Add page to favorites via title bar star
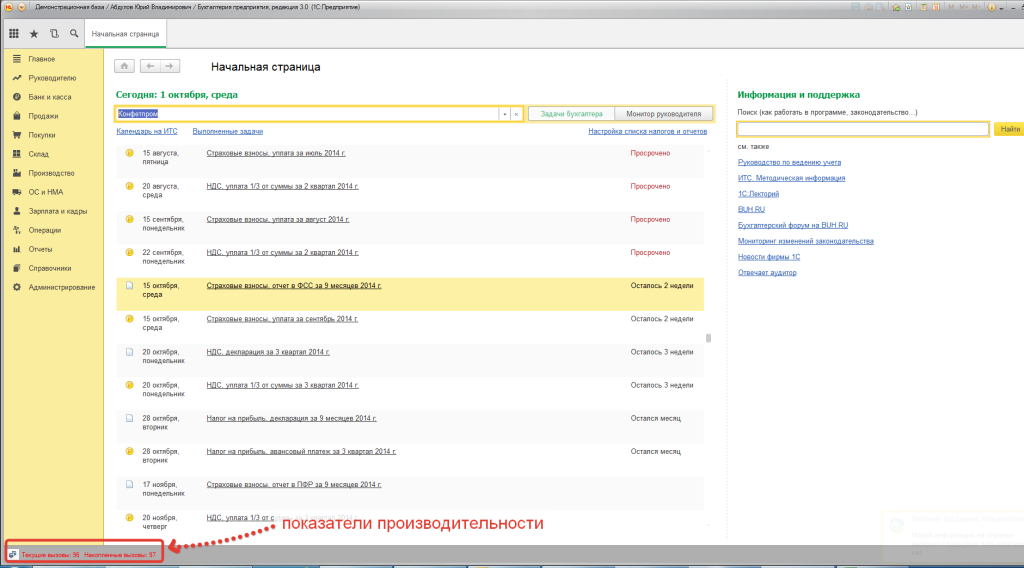This screenshot has height=568, width=1024. pyautogui.click(x=896, y=7)
